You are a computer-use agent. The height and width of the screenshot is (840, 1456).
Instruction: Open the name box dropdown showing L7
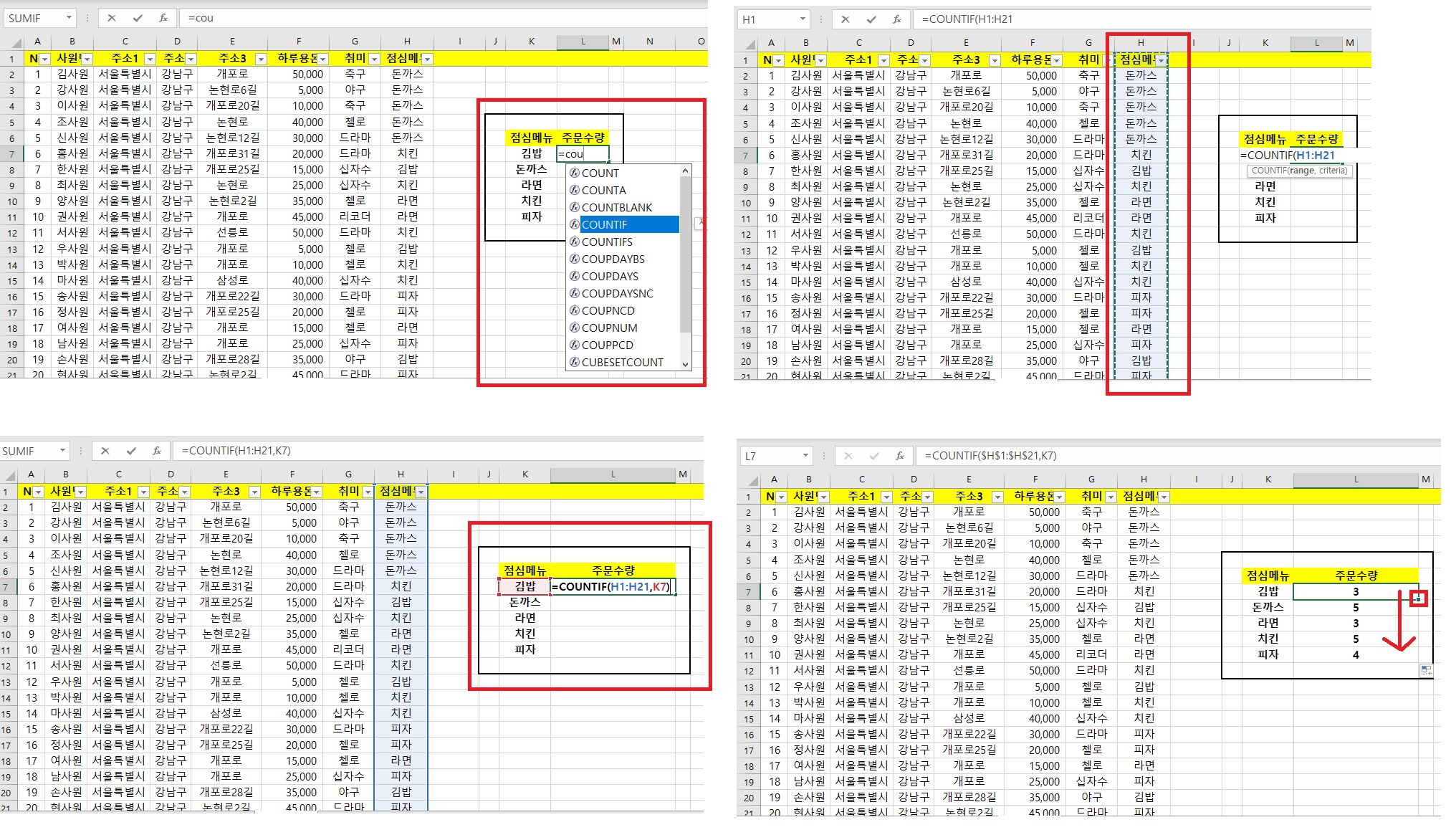(805, 456)
